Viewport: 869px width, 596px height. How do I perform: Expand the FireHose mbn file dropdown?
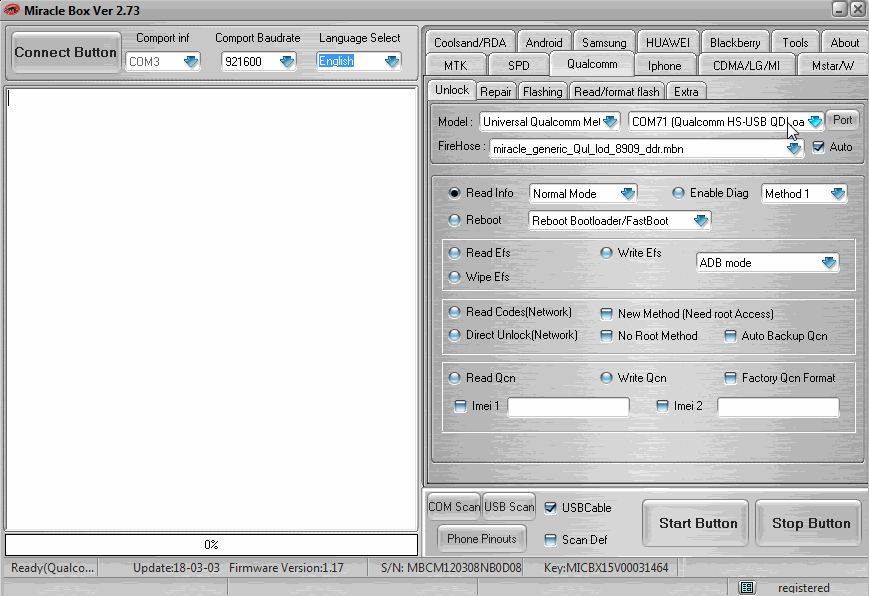click(794, 149)
